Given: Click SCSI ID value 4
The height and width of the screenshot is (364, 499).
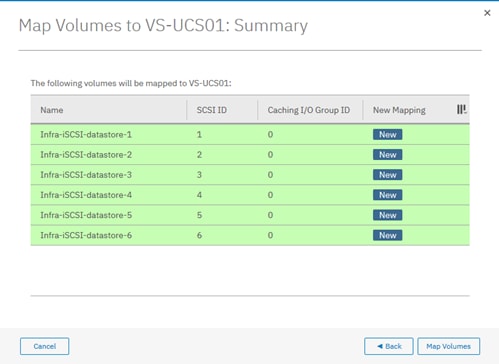Looking at the screenshot, I should (x=199, y=195).
